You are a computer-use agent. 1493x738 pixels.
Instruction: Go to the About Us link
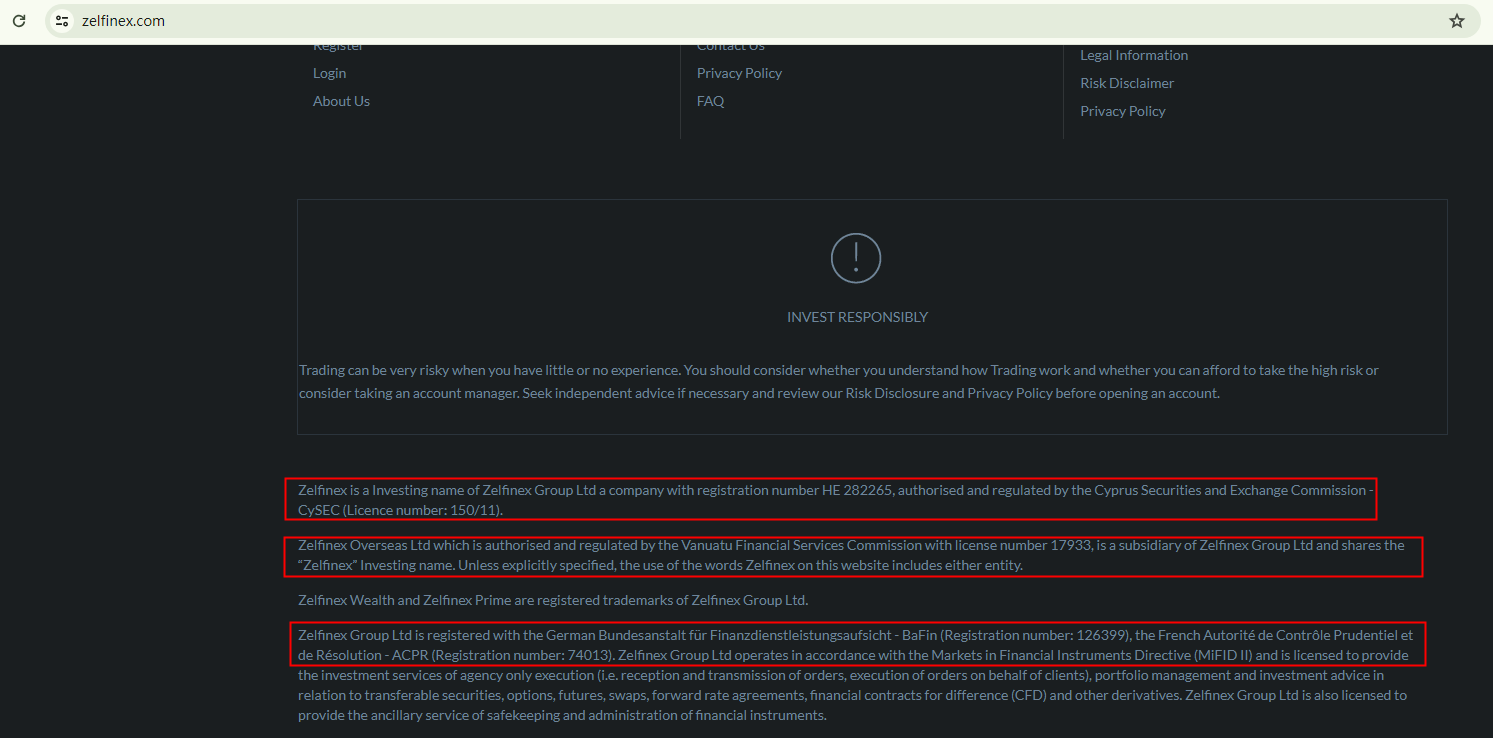(x=341, y=101)
